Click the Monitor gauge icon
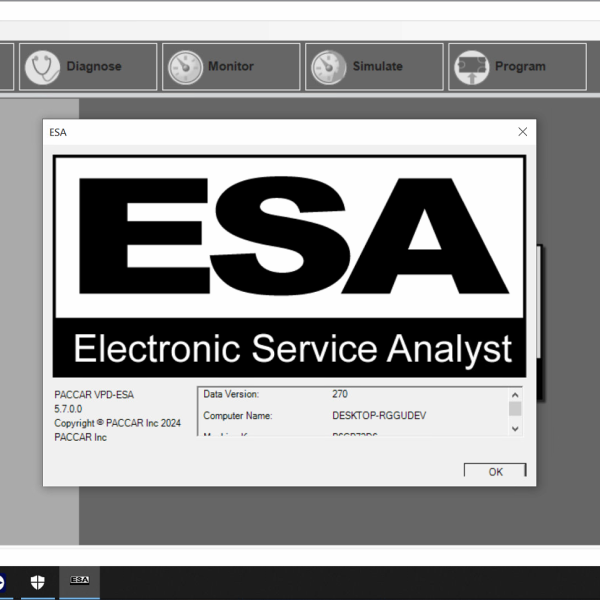 [185, 67]
